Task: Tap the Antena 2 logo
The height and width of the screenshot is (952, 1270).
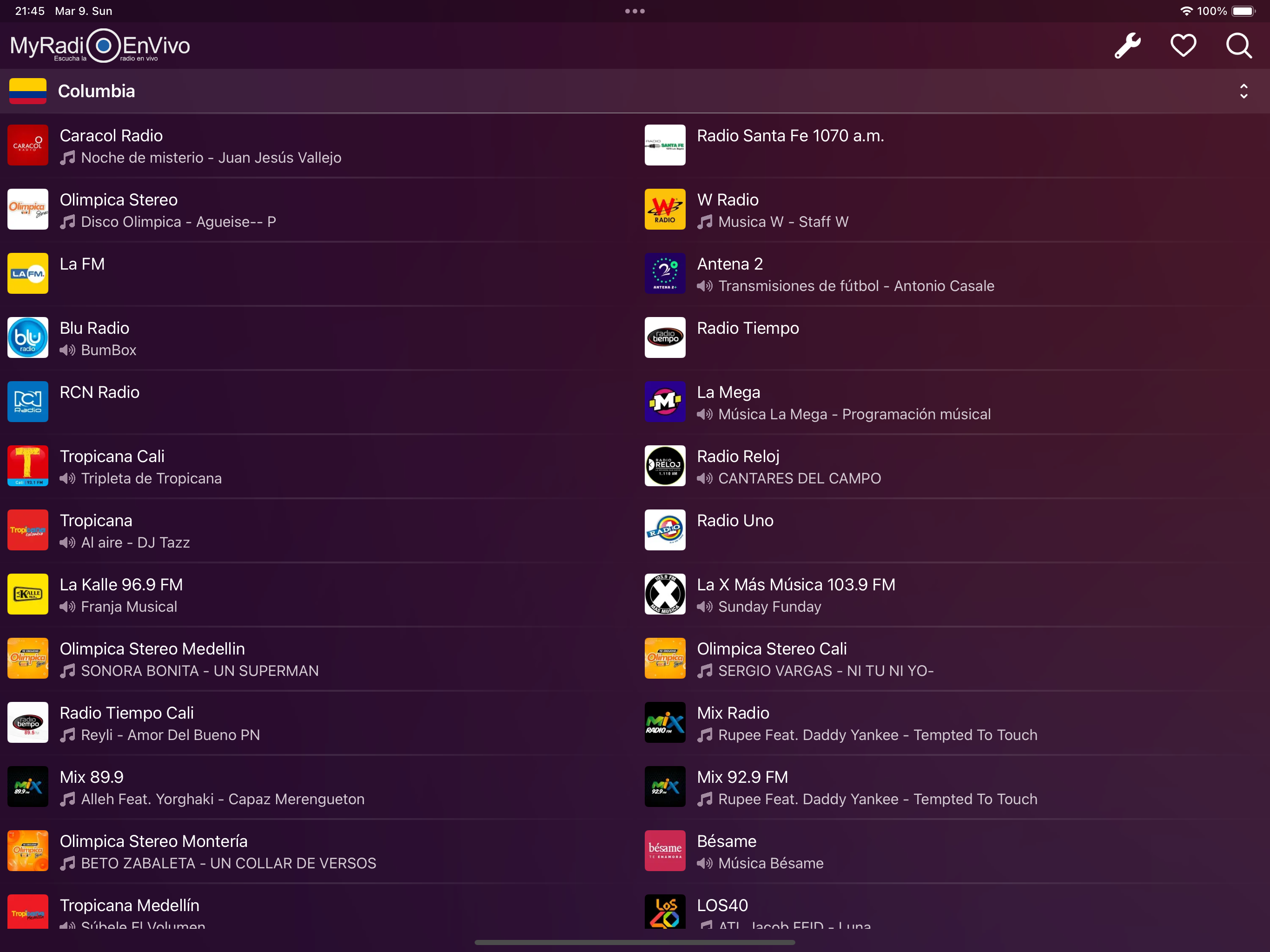Action: (665, 273)
